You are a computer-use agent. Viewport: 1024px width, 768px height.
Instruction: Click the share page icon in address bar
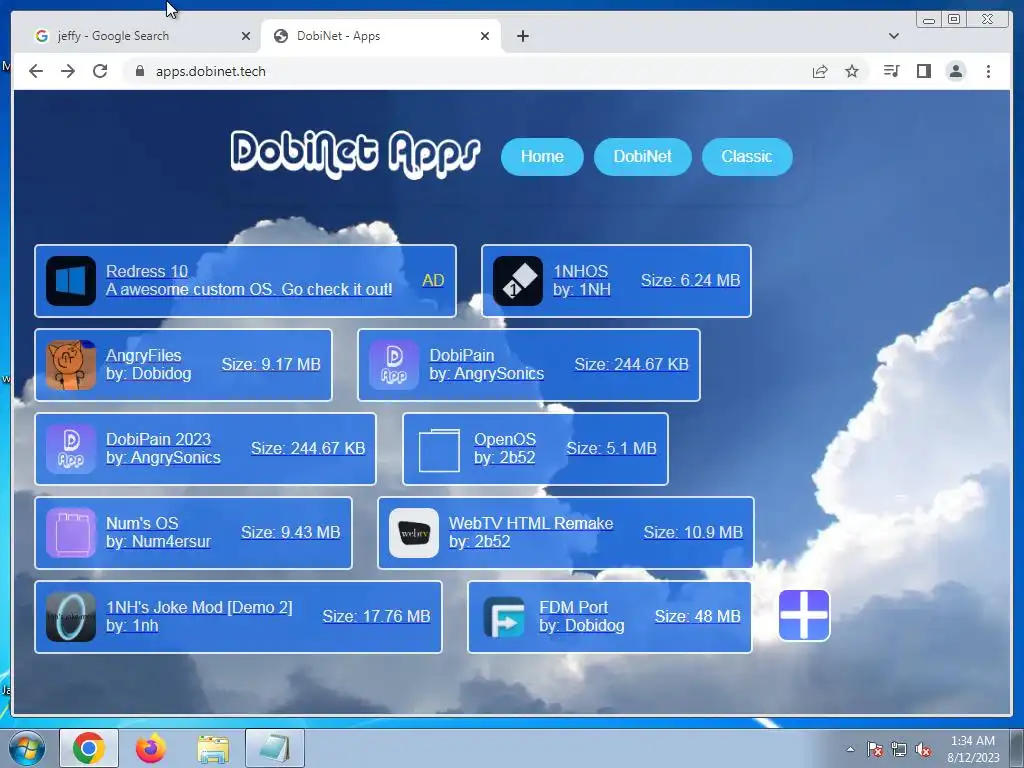click(820, 71)
